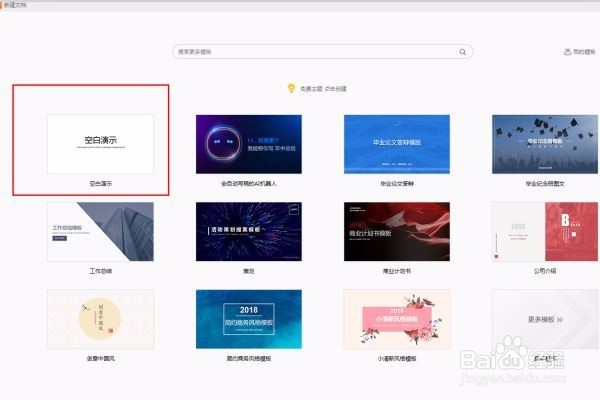600x400 pixels.
Task: Choose the AI robot template thumbnail
Action: (249, 144)
